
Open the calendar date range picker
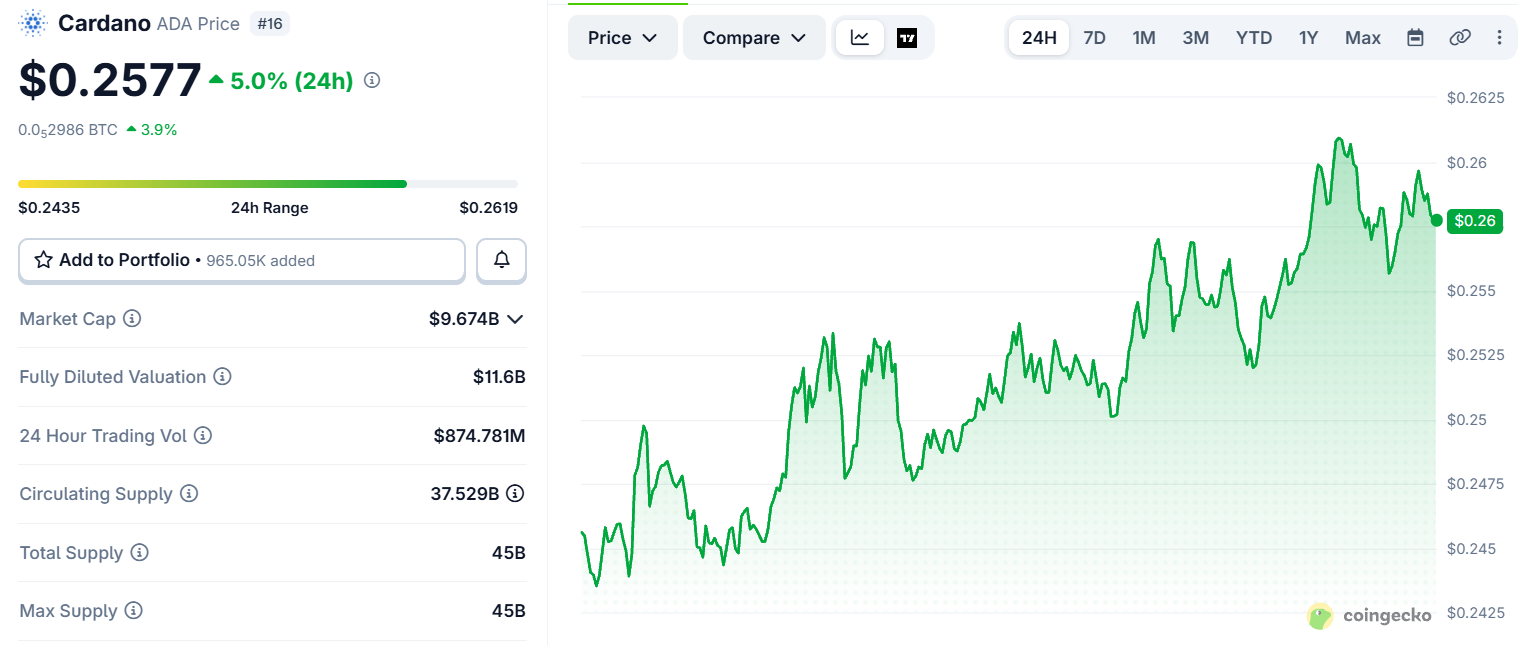pyautogui.click(x=1415, y=38)
